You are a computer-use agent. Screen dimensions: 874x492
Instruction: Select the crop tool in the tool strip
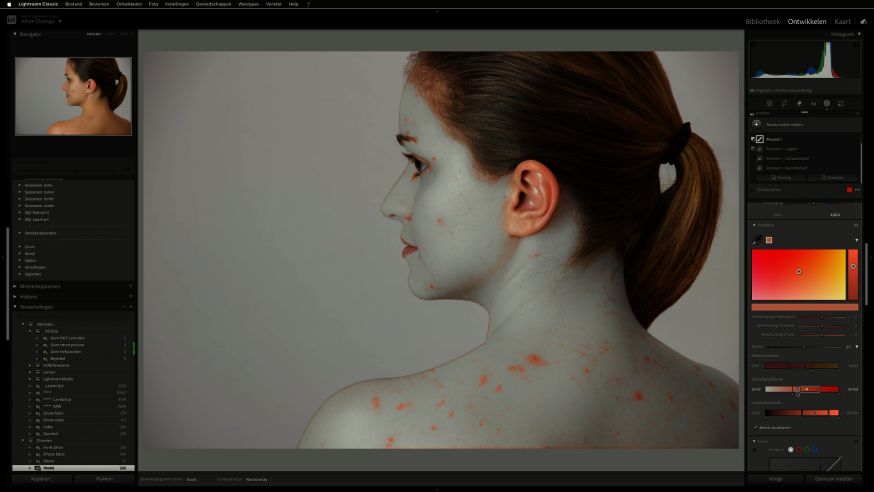784,103
